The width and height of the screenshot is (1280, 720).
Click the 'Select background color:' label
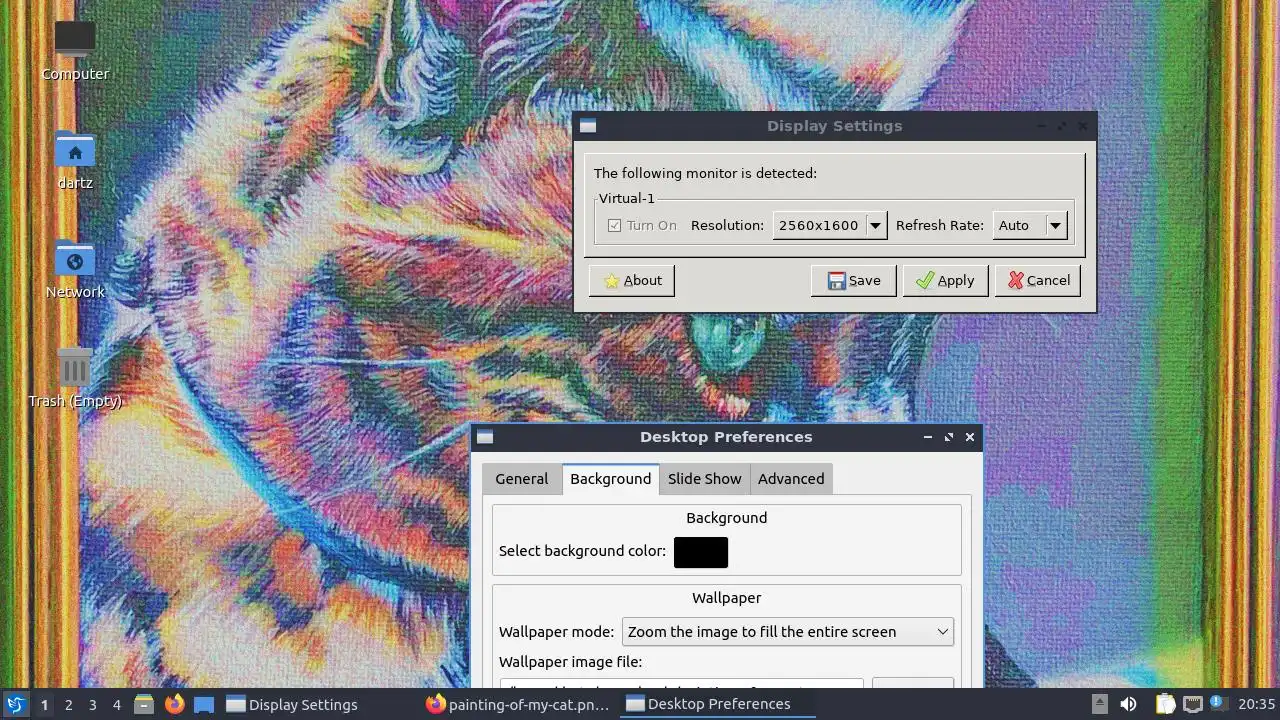[x=582, y=551]
